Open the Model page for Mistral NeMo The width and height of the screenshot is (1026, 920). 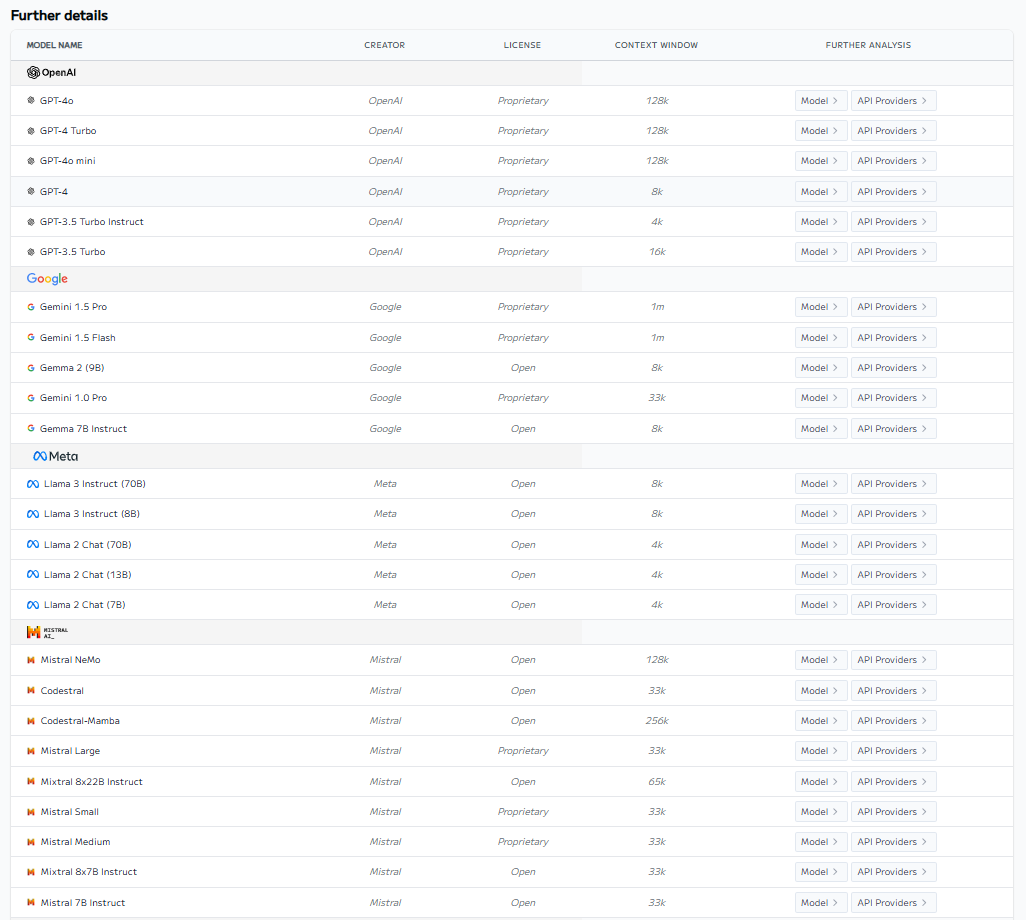tap(821, 660)
